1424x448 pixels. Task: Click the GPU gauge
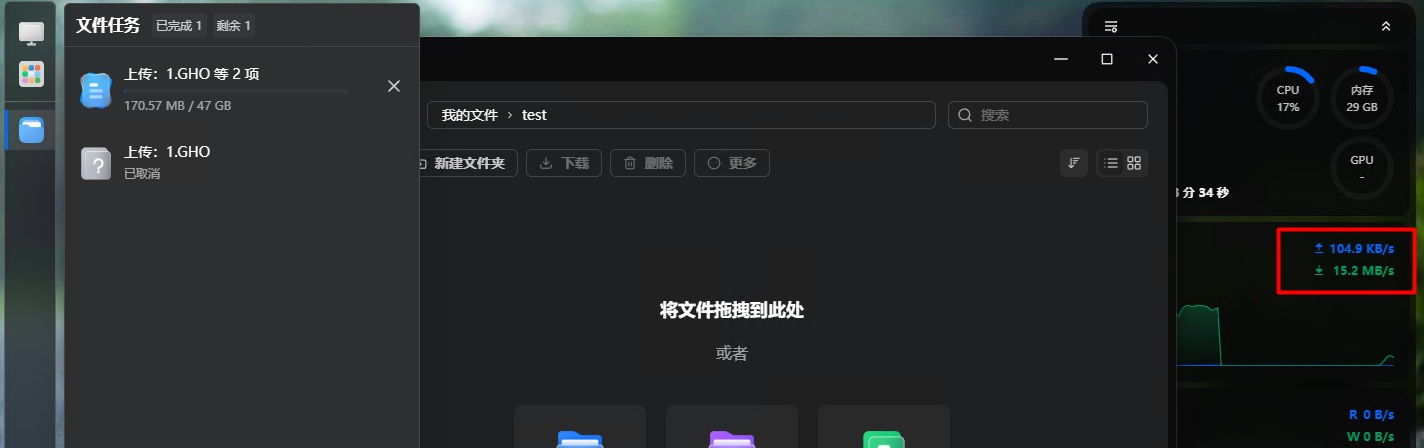(x=1362, y=168)
